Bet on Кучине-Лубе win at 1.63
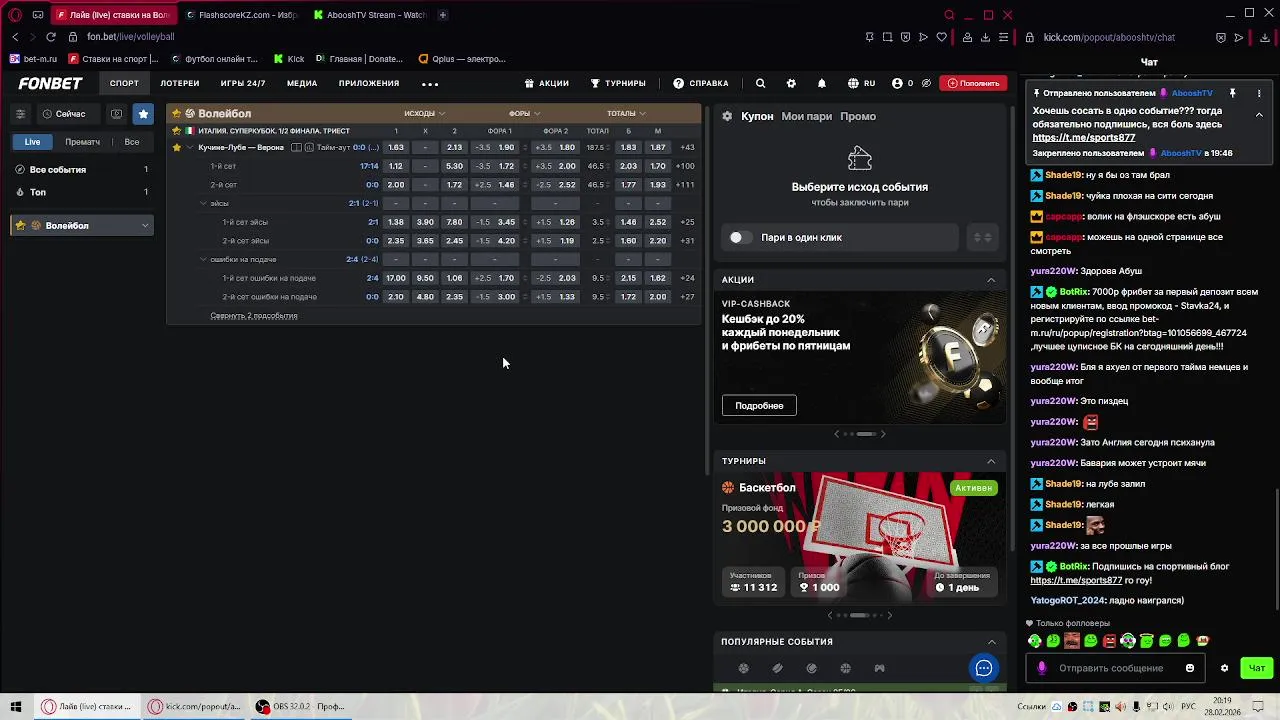 coord(396,147)
